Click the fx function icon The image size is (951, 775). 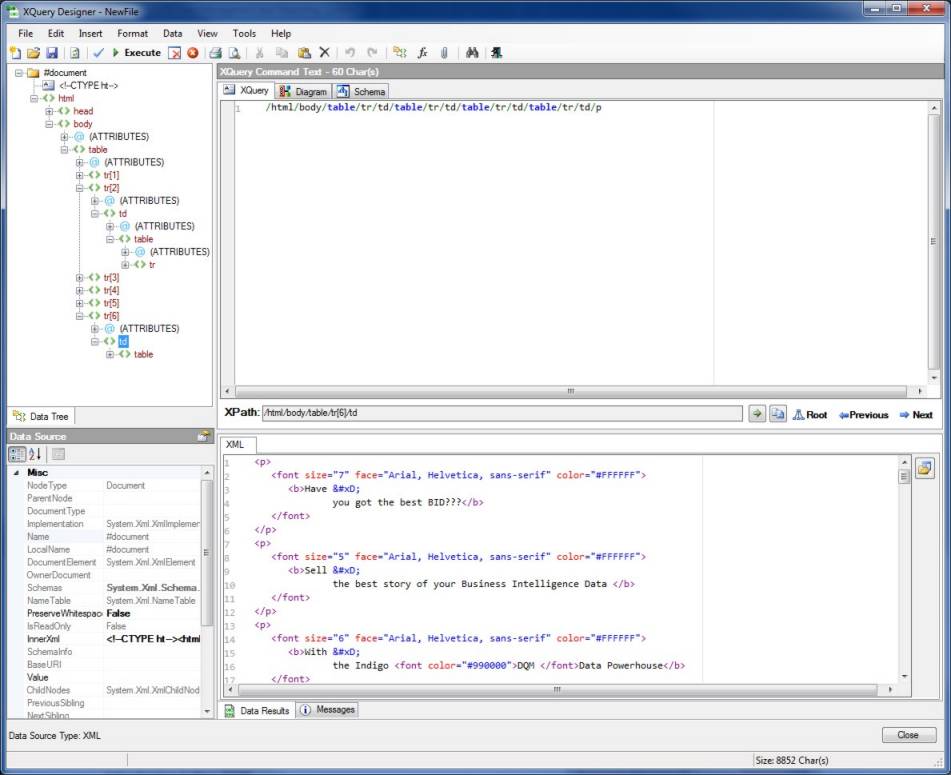point(423,53)
